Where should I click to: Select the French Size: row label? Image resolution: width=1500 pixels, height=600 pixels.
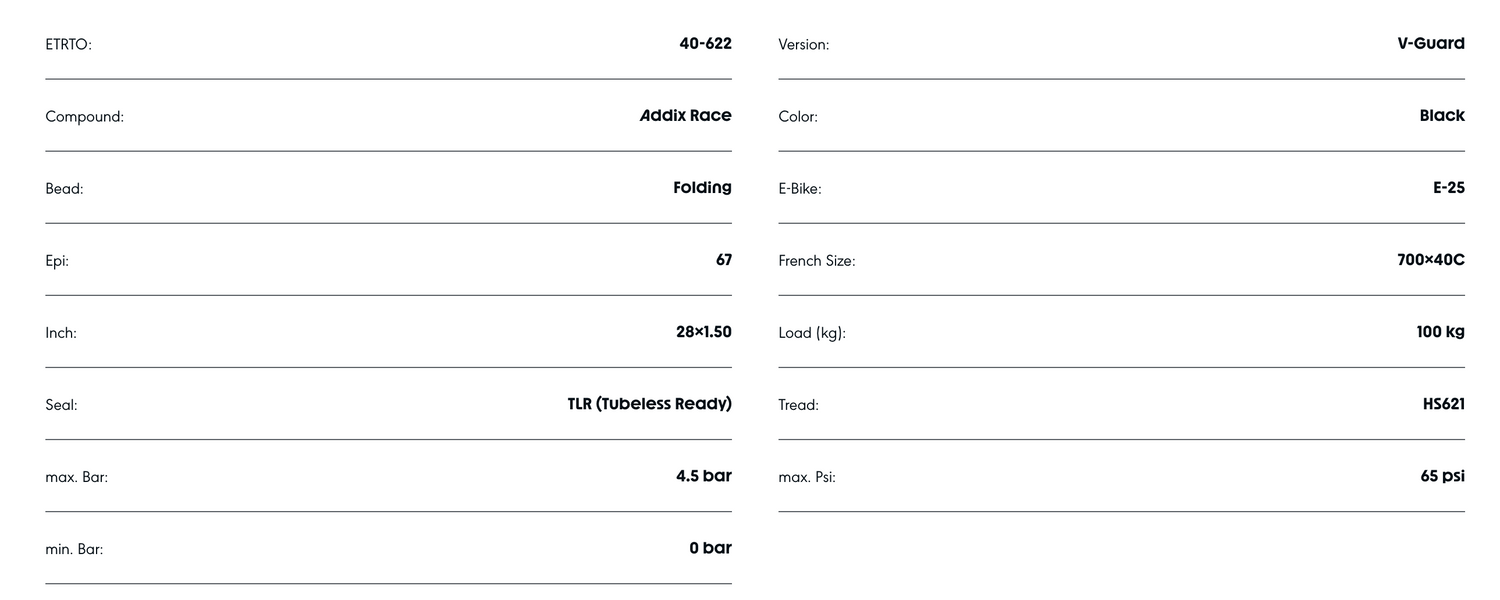click(817, 261)
